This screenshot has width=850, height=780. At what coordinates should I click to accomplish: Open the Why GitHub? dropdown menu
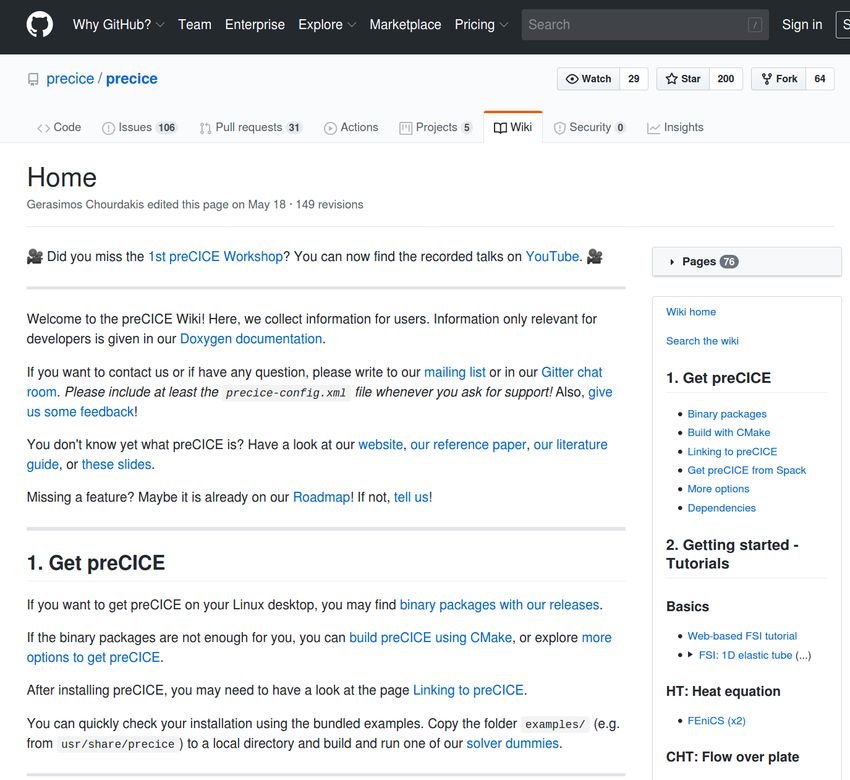click(118, 24)
